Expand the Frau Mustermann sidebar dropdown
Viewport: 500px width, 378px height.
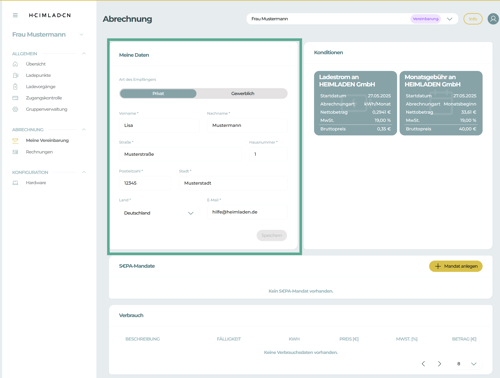[81, 35]
